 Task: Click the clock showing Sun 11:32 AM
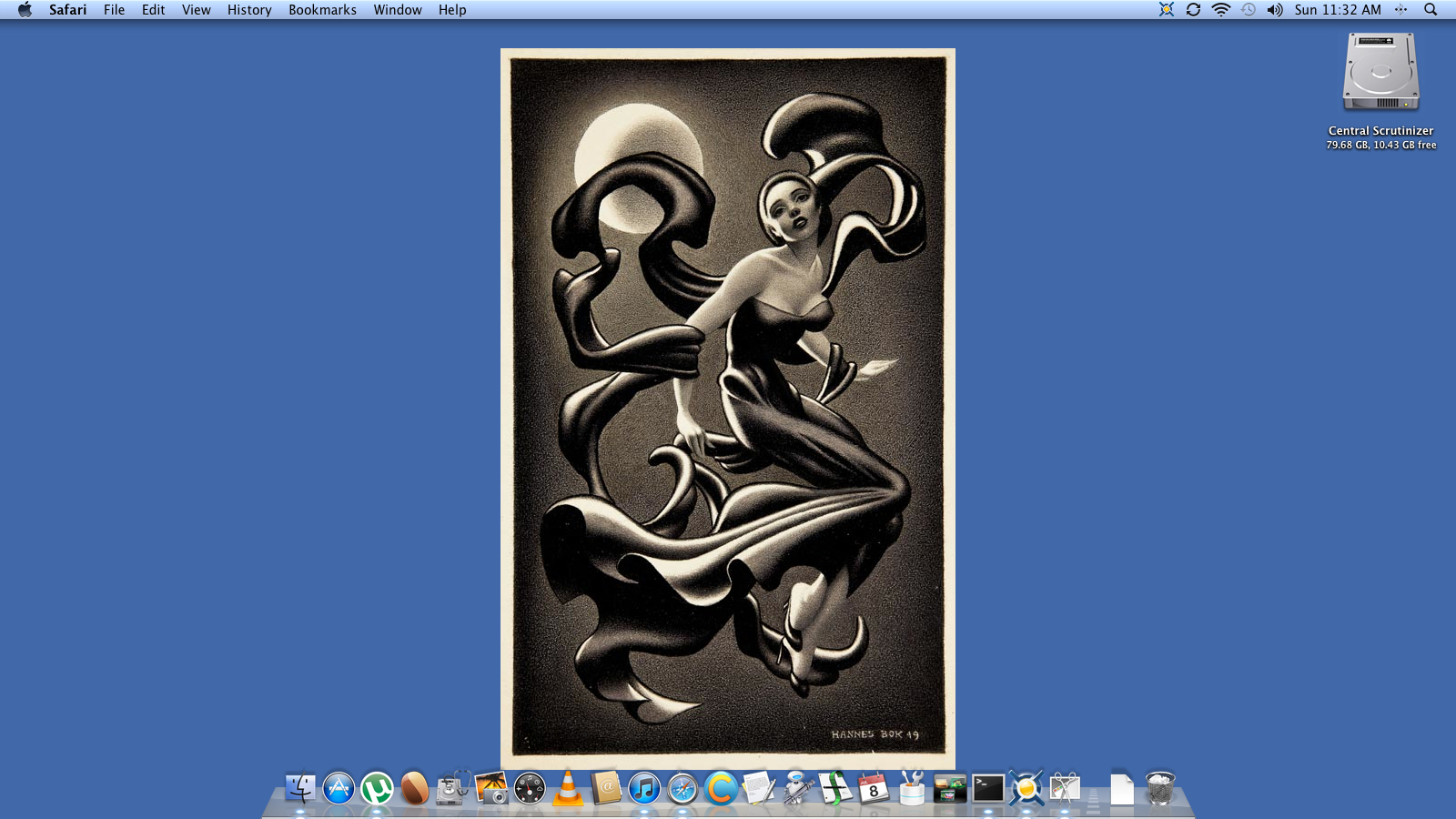(x=1338, y=10)
